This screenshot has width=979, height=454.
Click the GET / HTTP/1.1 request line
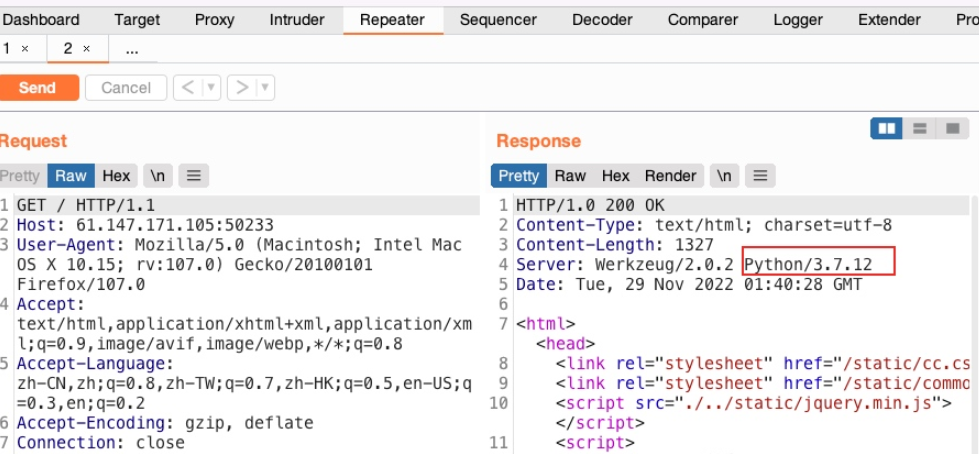[86, 205]
